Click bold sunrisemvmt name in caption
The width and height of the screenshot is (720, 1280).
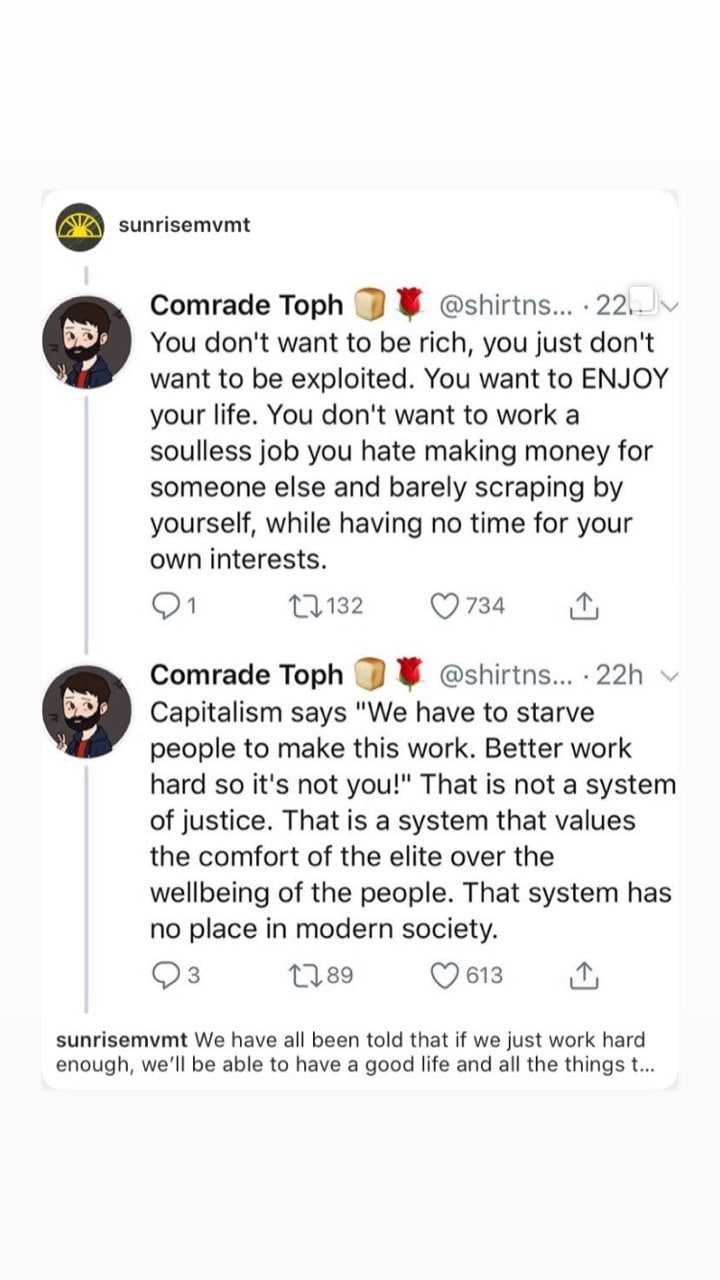[x=120, y=1040]
